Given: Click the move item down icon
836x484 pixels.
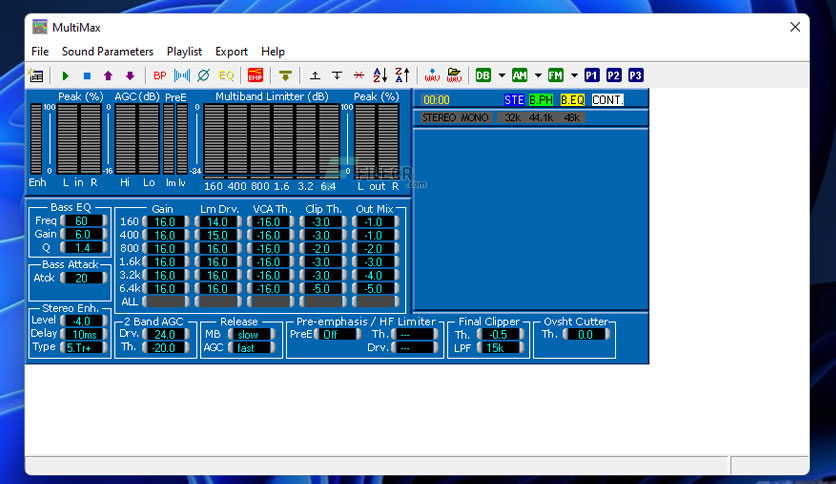Looking at the screenshot, I should [337, 76].
